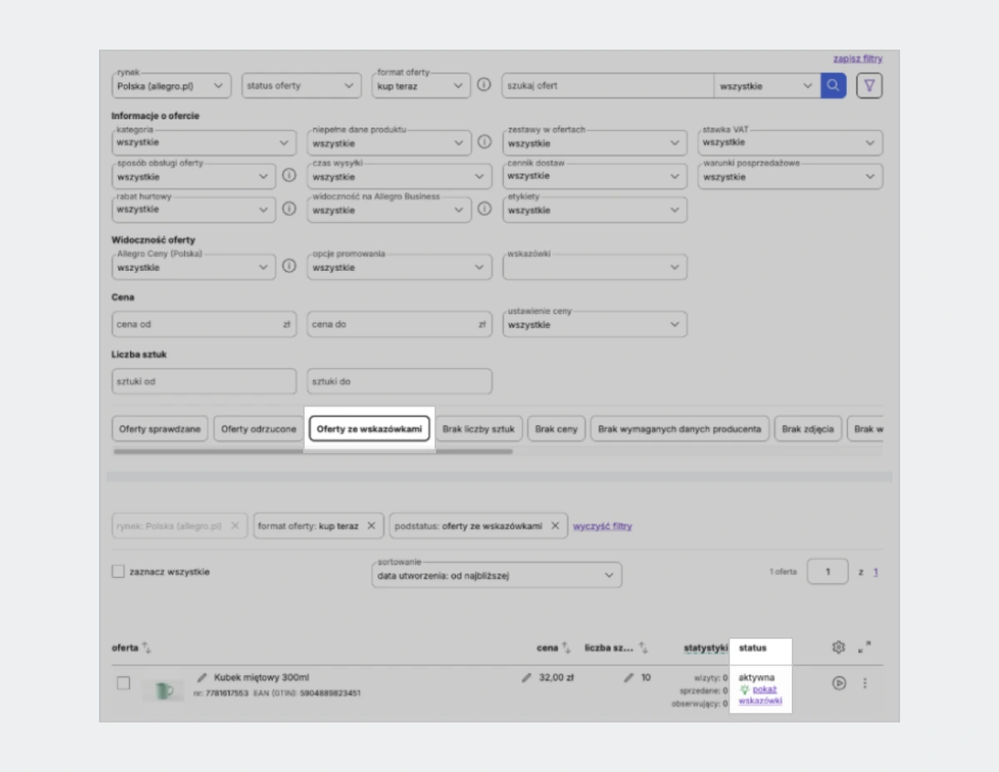The height and width of the screenshot is (772, 999).
Task: Open info icon beside Allegro Ceny (Polska)
Action: [289, 266]
